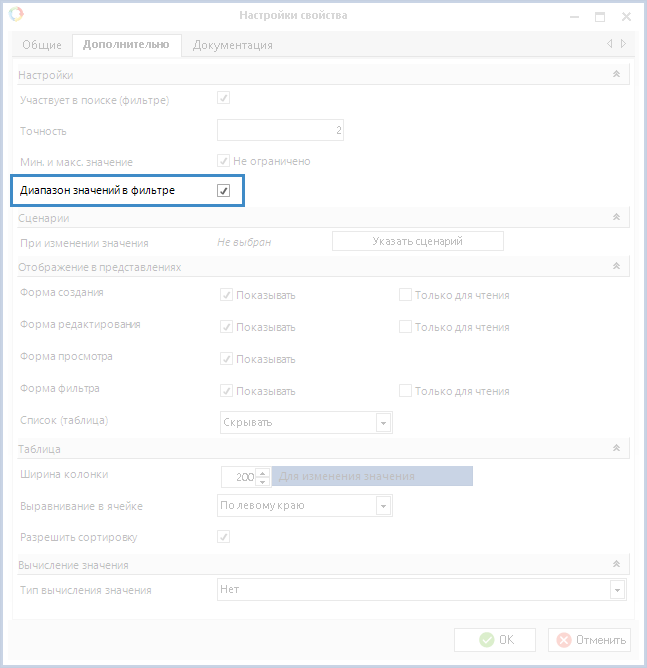Viewport: 647px width, 668px height.
Task: Enable Только для чтения for Форма создания
Action: (x=405, y=295)
